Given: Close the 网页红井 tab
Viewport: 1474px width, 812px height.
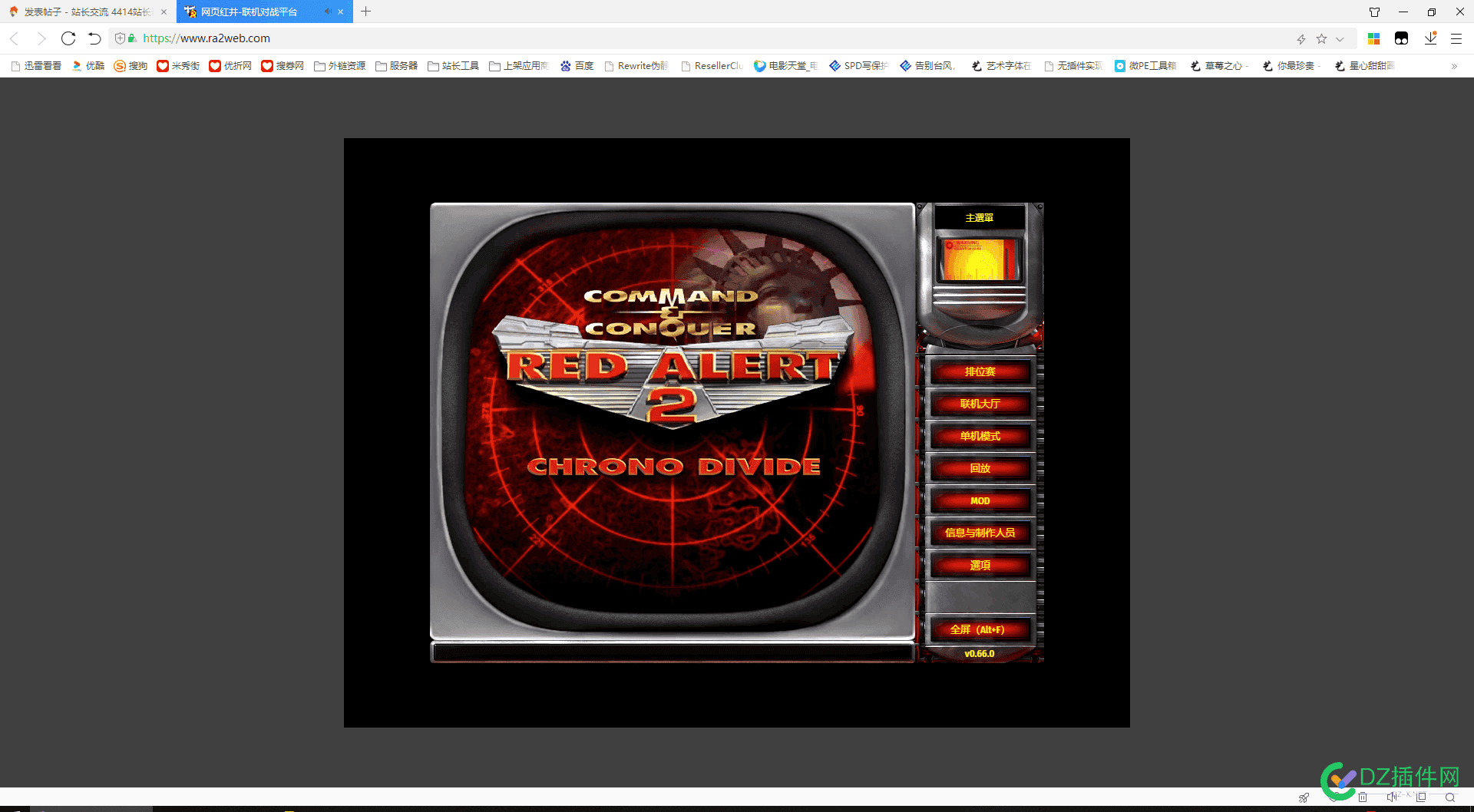Looking at the screenshot, I should 341,12.
